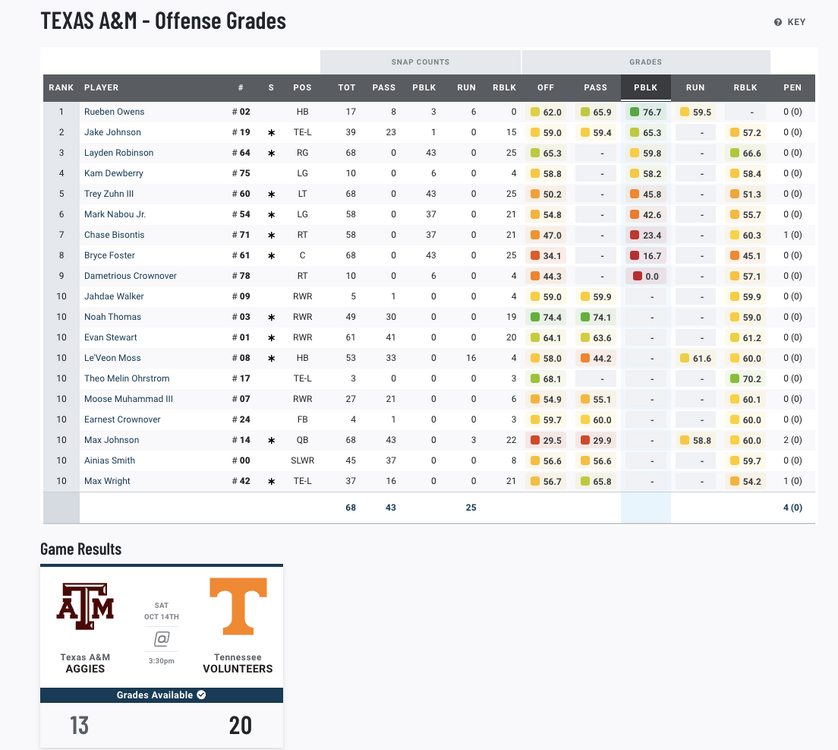
Task: Open the Texas A&M vs Tennessee game card
Action: coord(161,655)
